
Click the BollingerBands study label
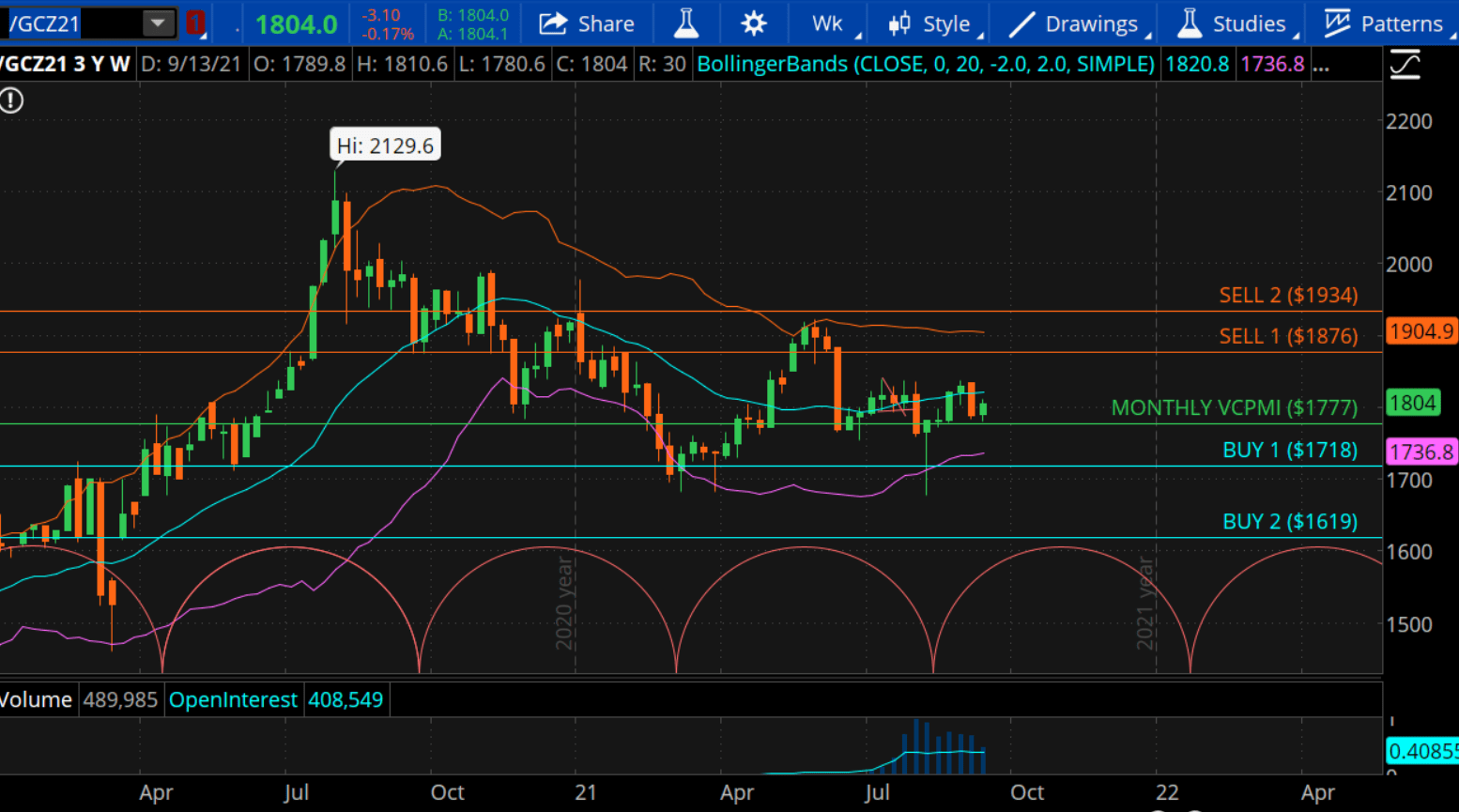926,65
